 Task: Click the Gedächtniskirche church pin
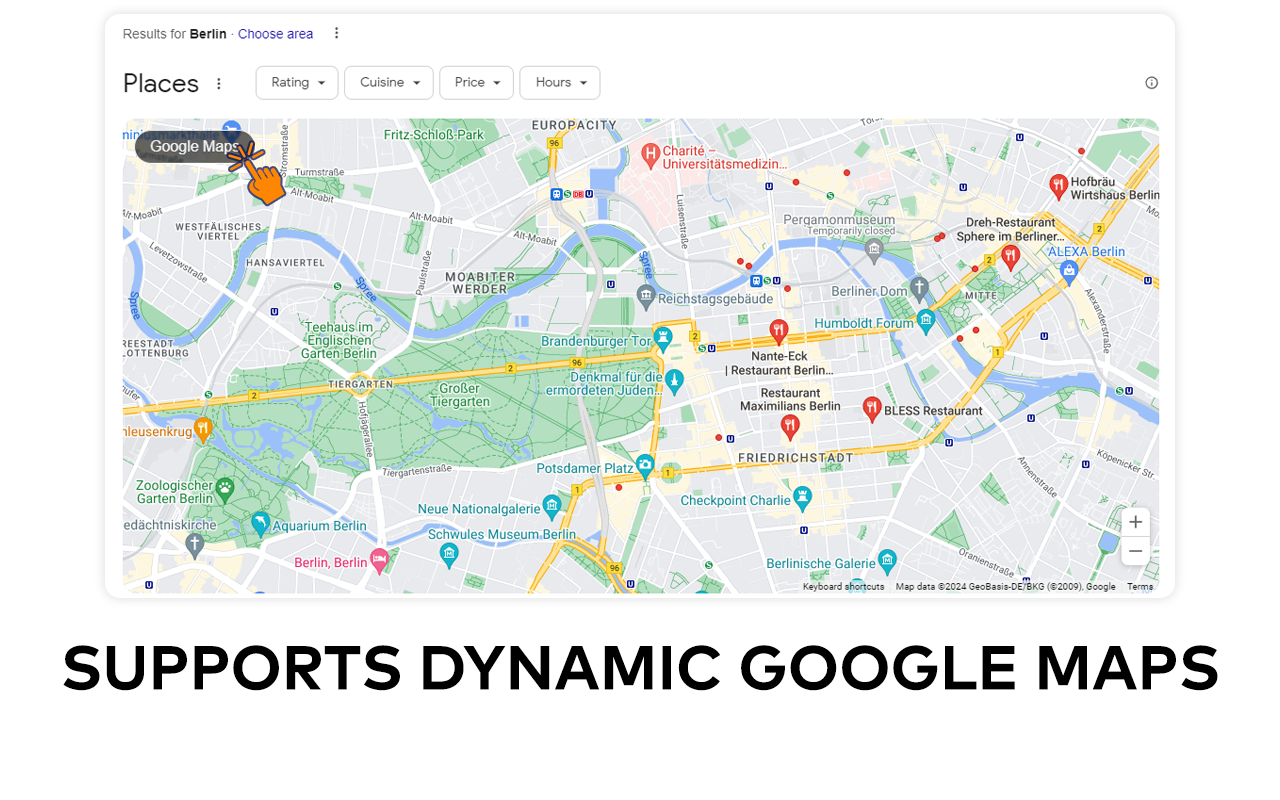point(195,545)
